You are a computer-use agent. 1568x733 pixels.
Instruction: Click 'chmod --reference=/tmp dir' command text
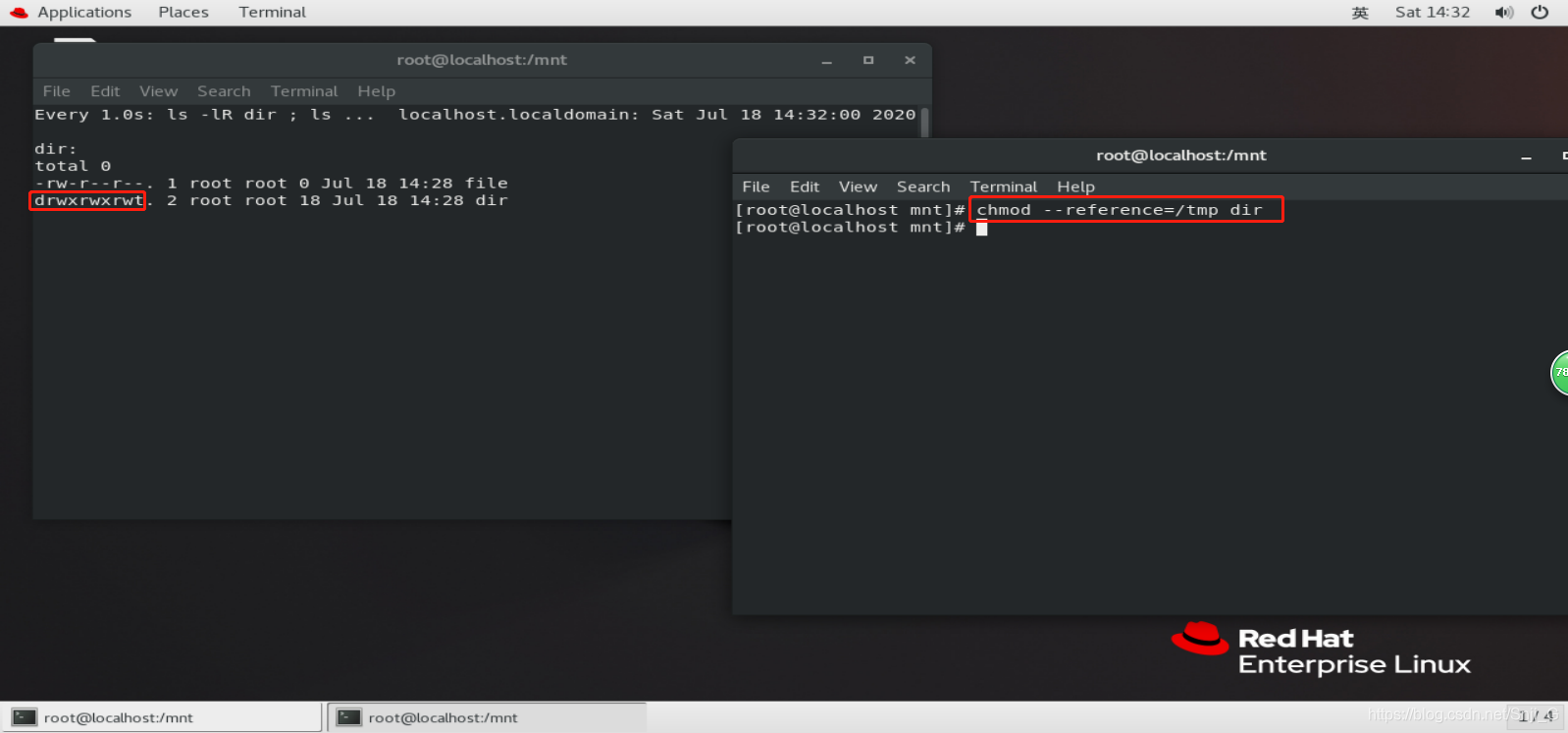pyautogui.click(x=1120, y=210)
